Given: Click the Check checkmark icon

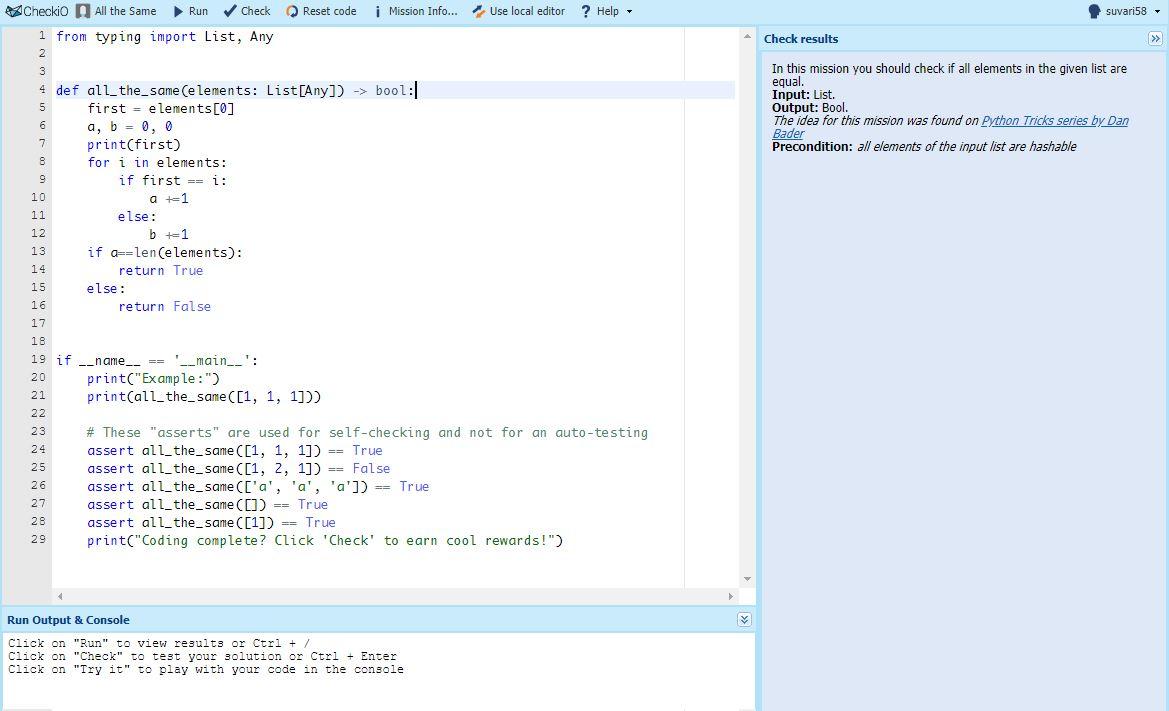Looking at the screenshot, I should [230, 11].
